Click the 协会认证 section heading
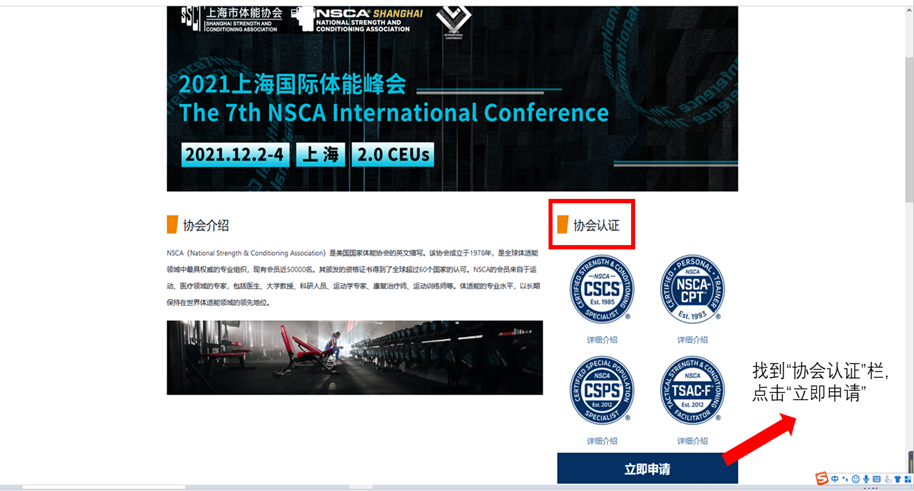This screenshot has width=914, height=491. click(596, 225)
